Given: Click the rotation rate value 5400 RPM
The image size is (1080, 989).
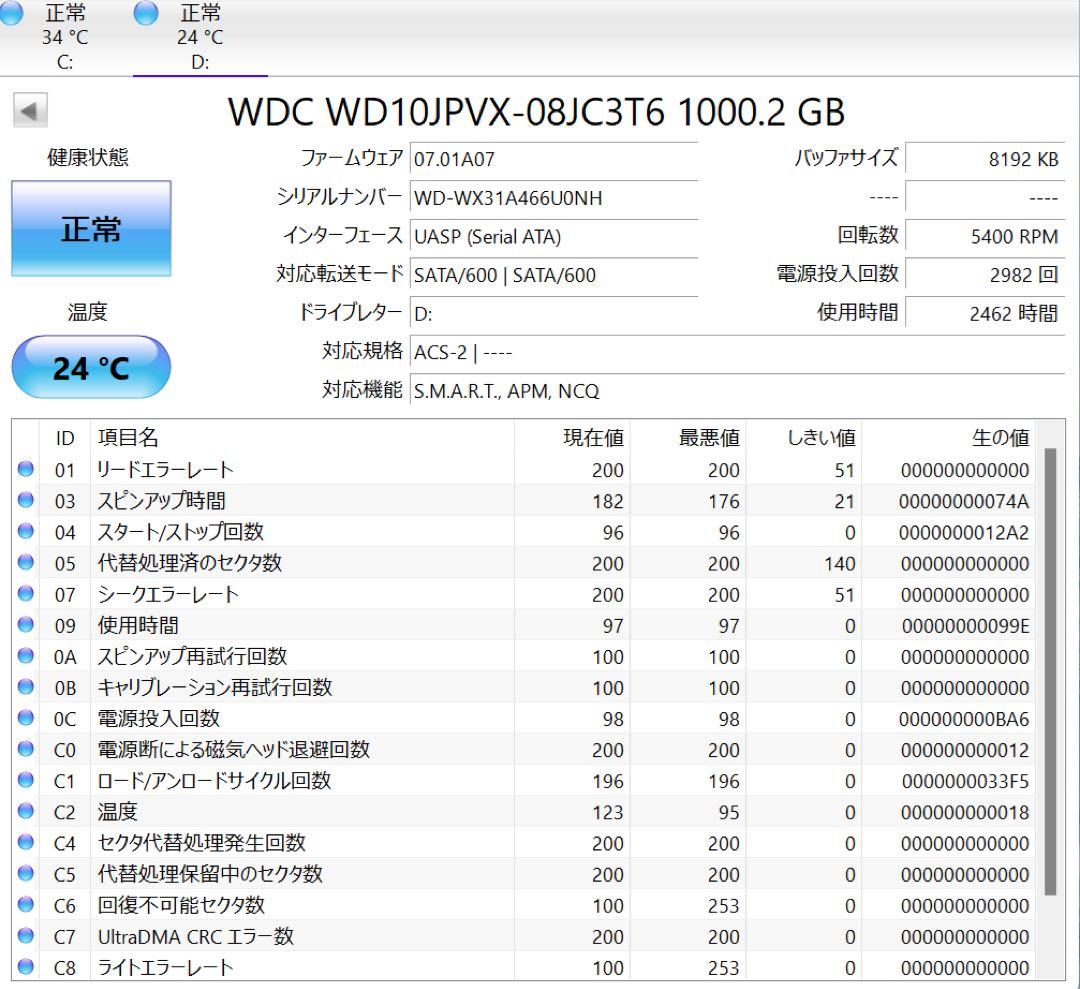Looking at the screenshot, I should (x=985, y=236).
